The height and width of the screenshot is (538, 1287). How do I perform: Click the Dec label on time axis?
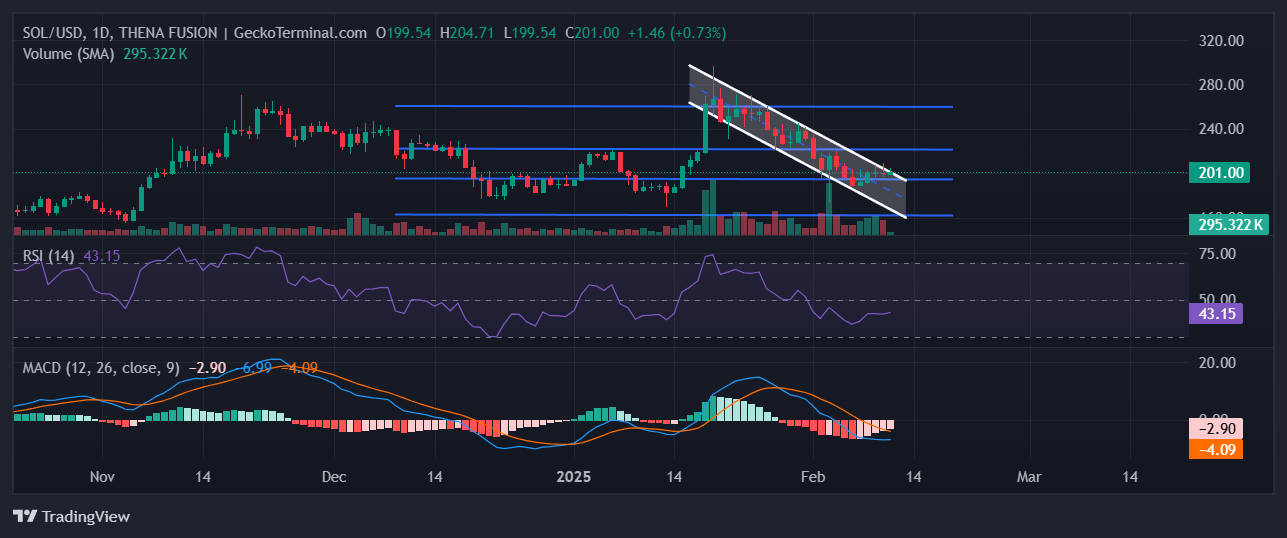tap(335, 477)
